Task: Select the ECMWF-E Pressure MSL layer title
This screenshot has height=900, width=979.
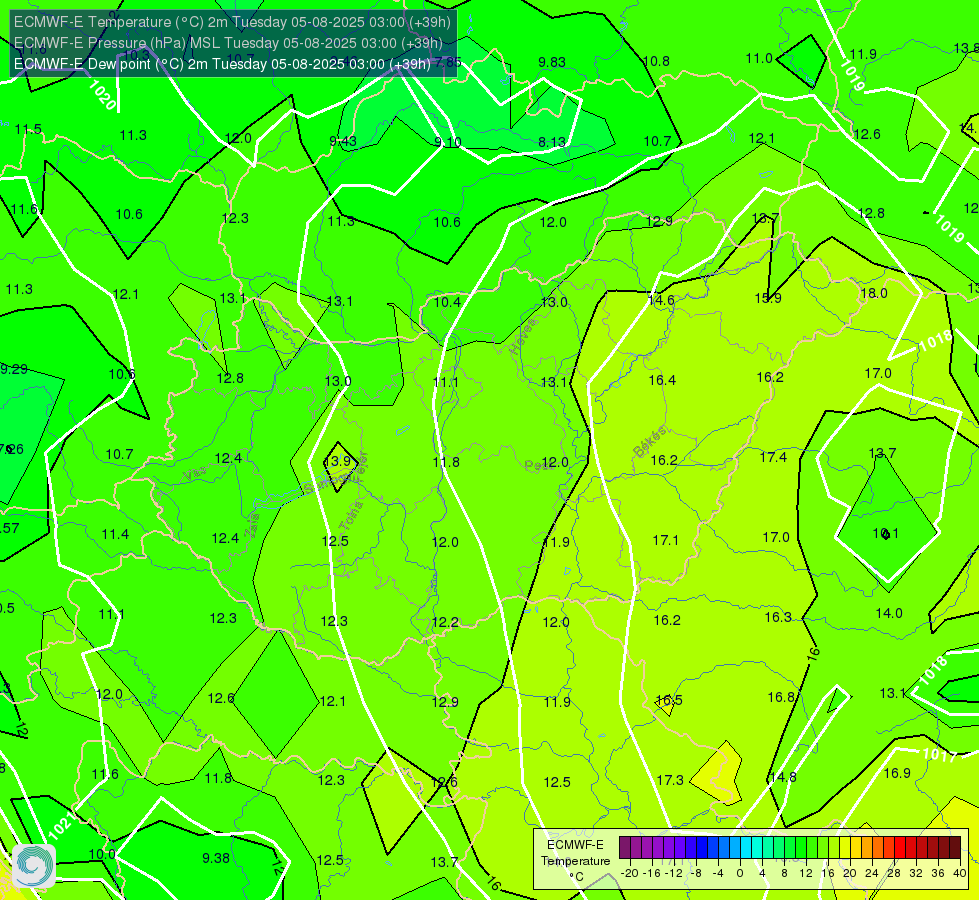Action: coord(228,43)
